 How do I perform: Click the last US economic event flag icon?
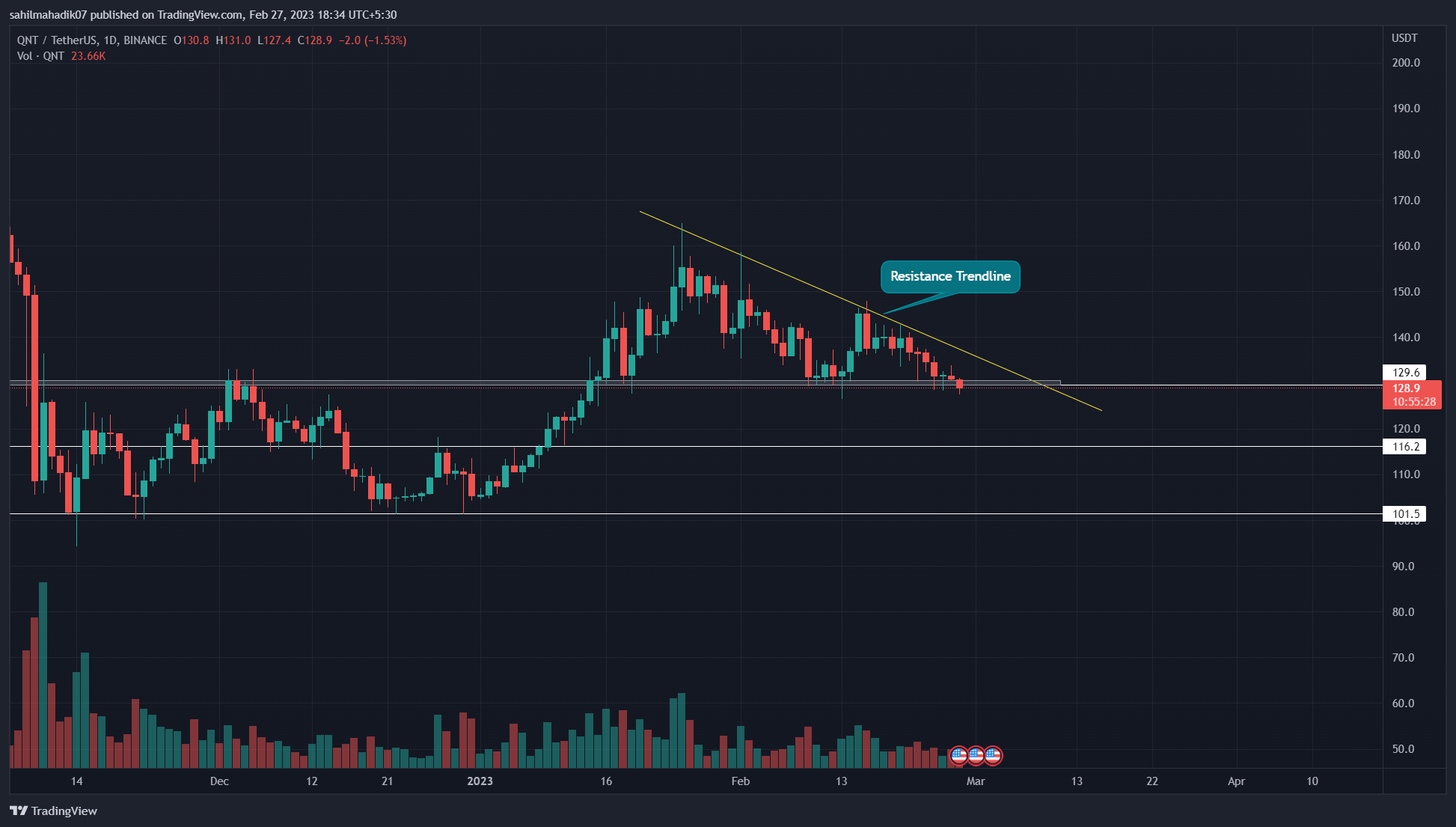(993, 755)
